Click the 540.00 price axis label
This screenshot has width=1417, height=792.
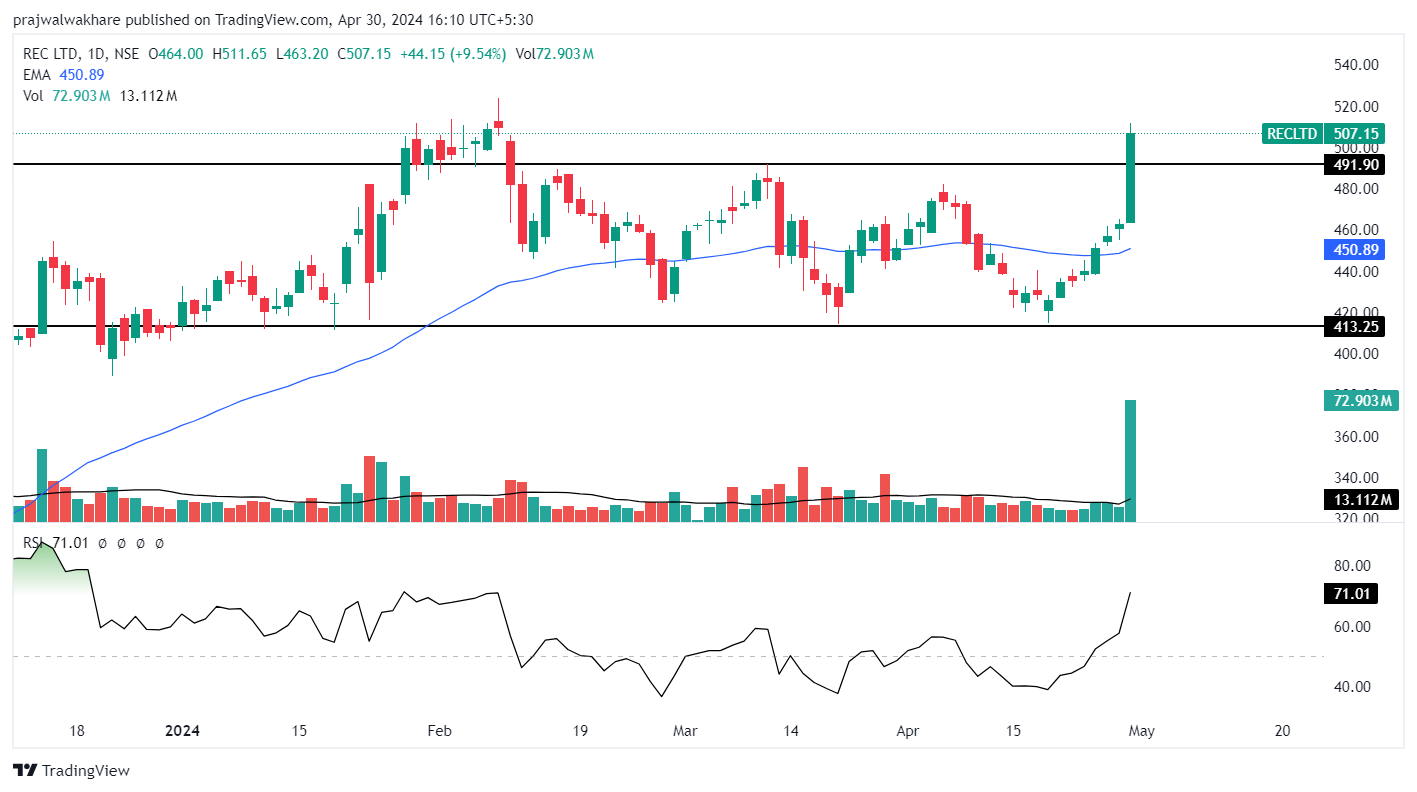[x=1355, y=65]
